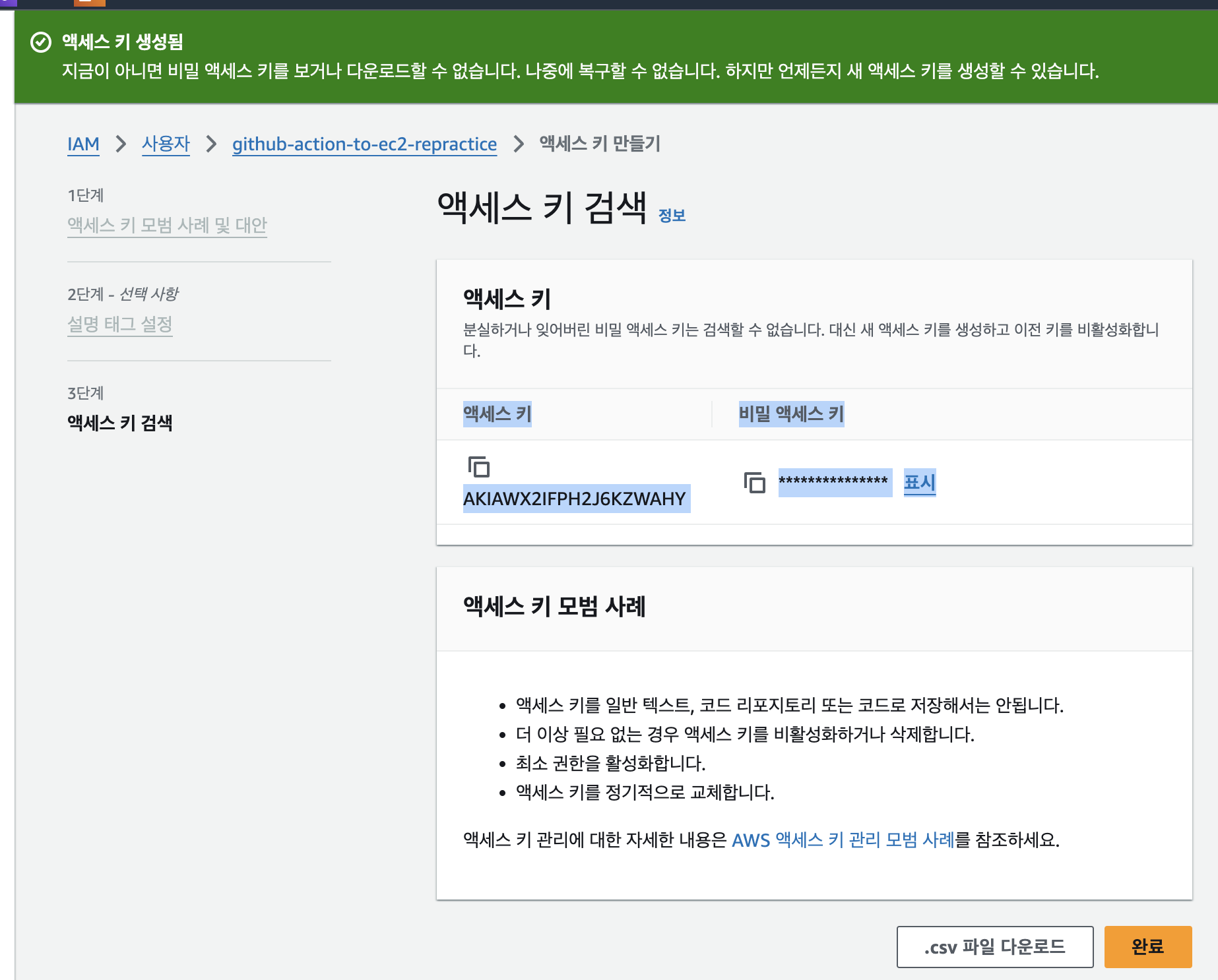The image size is (1218, 980).
Task: Go to step 1 액세스 키 모범 사례 및 대안
Action: tap(167, 225)
